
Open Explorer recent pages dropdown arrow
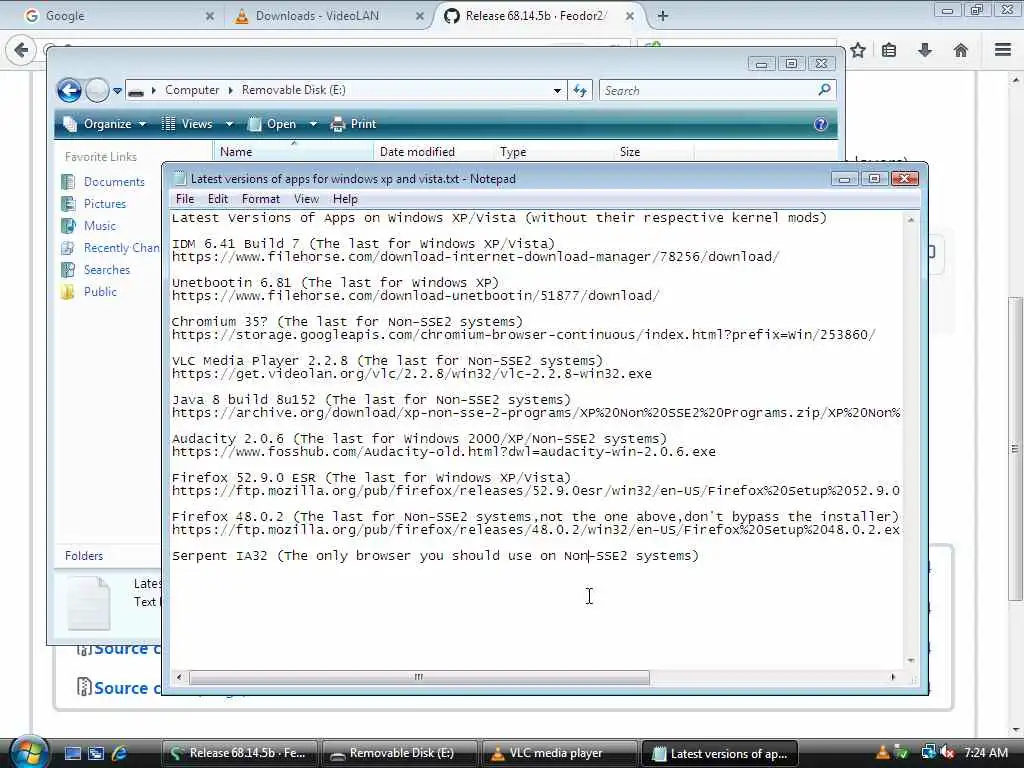coord(118,91)
